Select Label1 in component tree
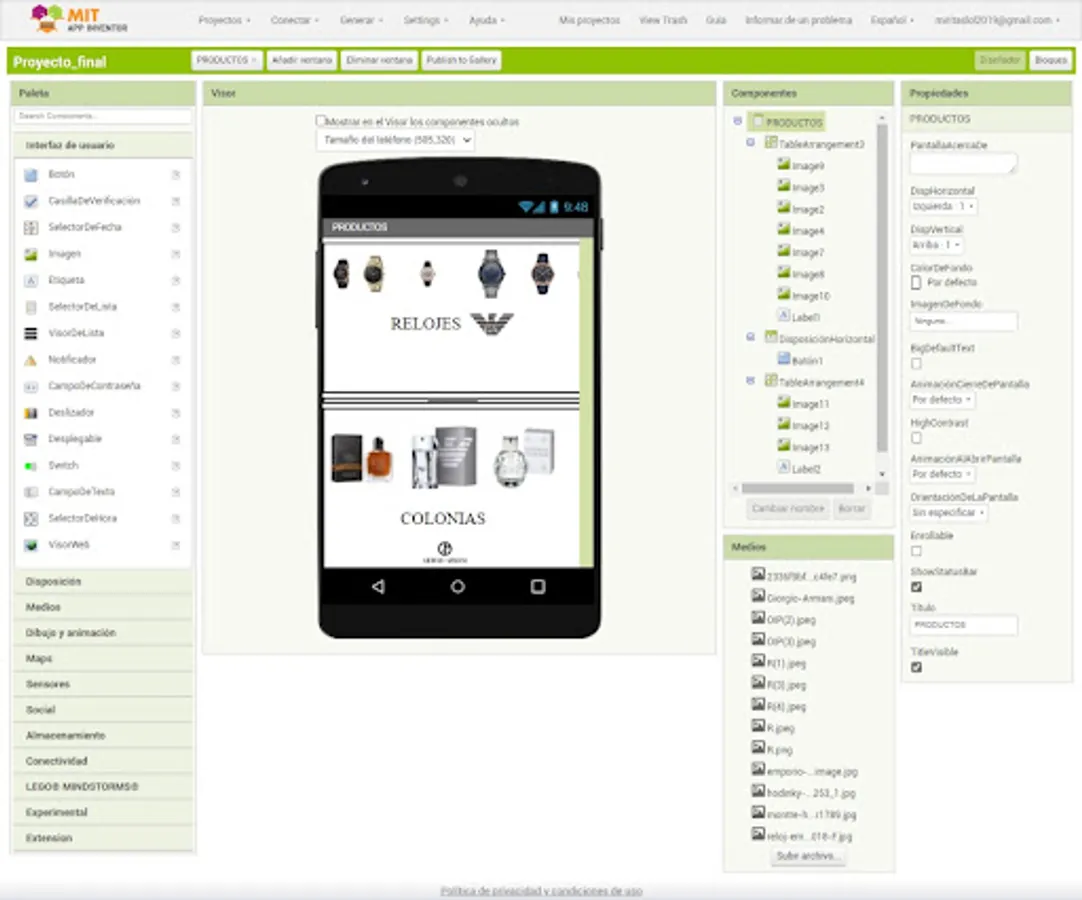 806,317
